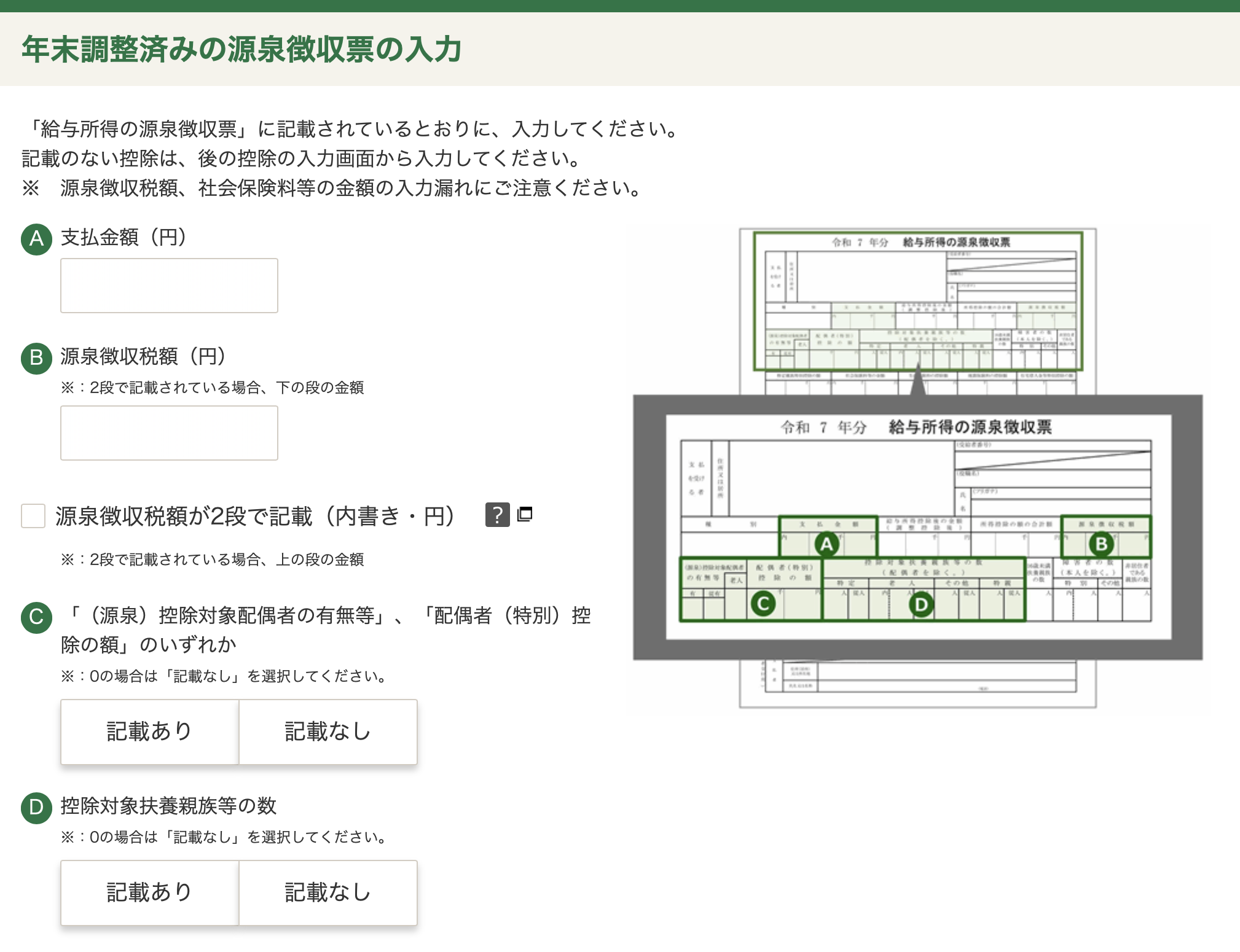Click green circle C badge in form
Viewport: 1240px width, 952px height.
pos(36,617)
